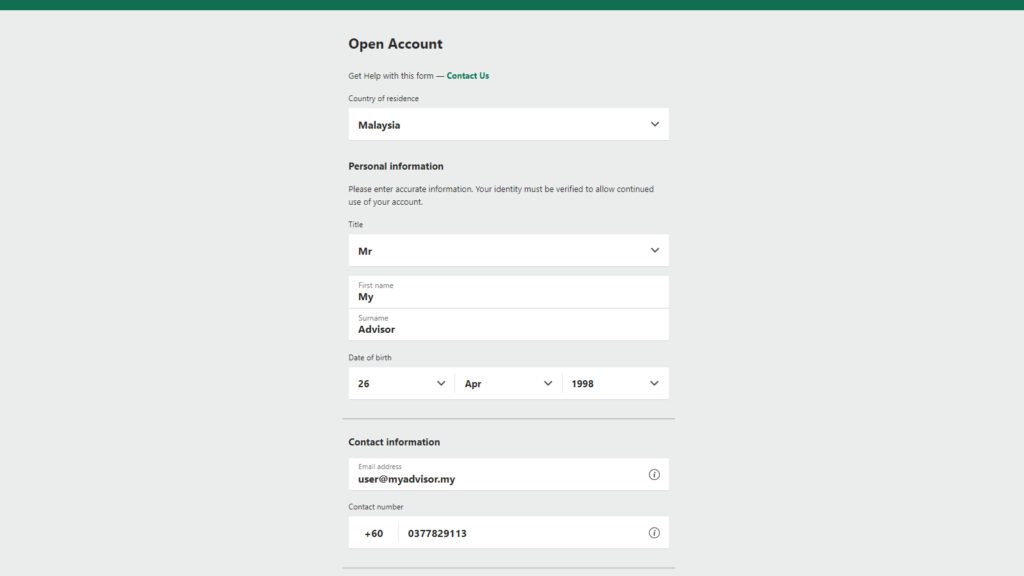Screen dimensions: 1024x576
Task: Focus the First name input field
Action: tap(509, 292)
